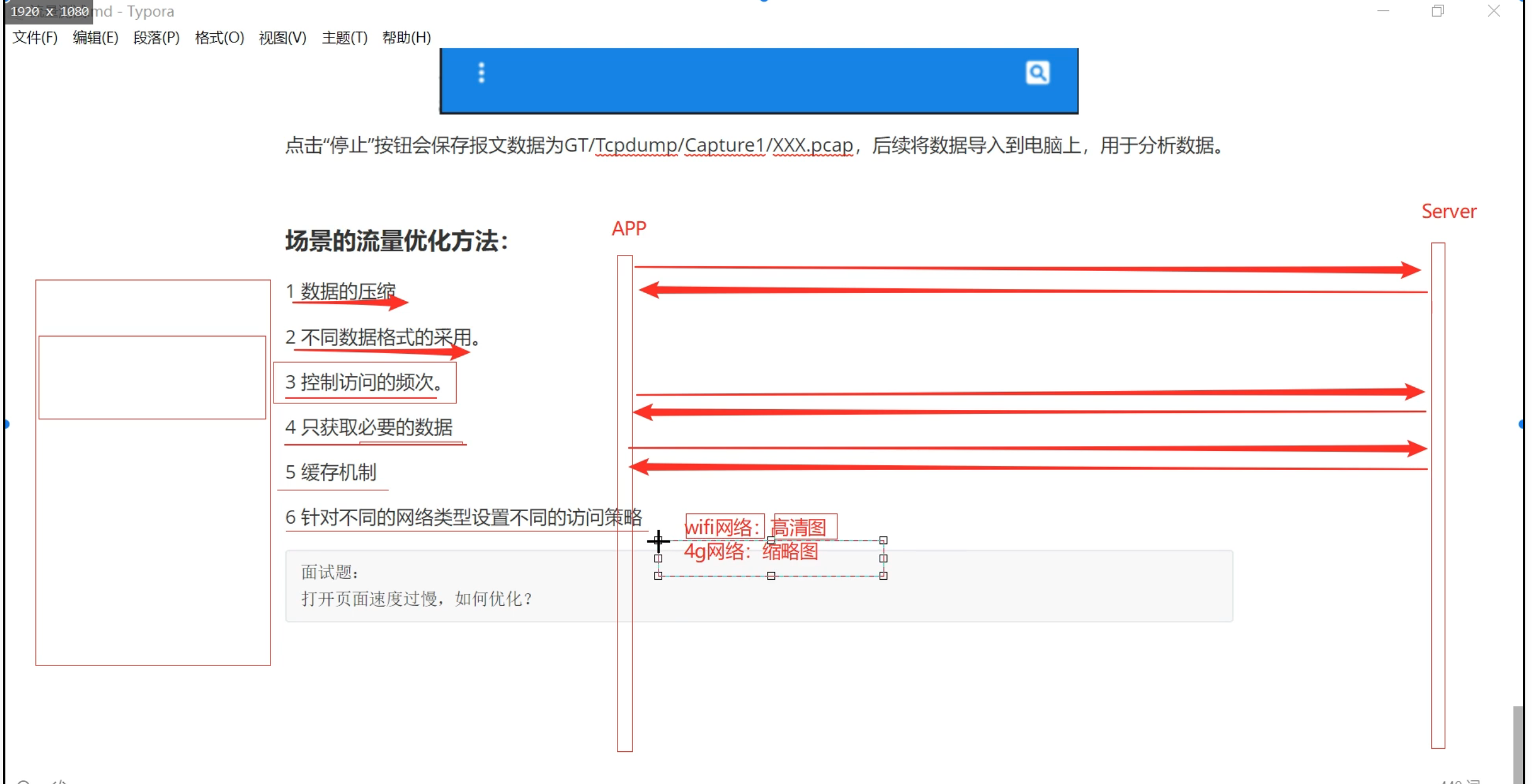Close the Typora window

1493,11
